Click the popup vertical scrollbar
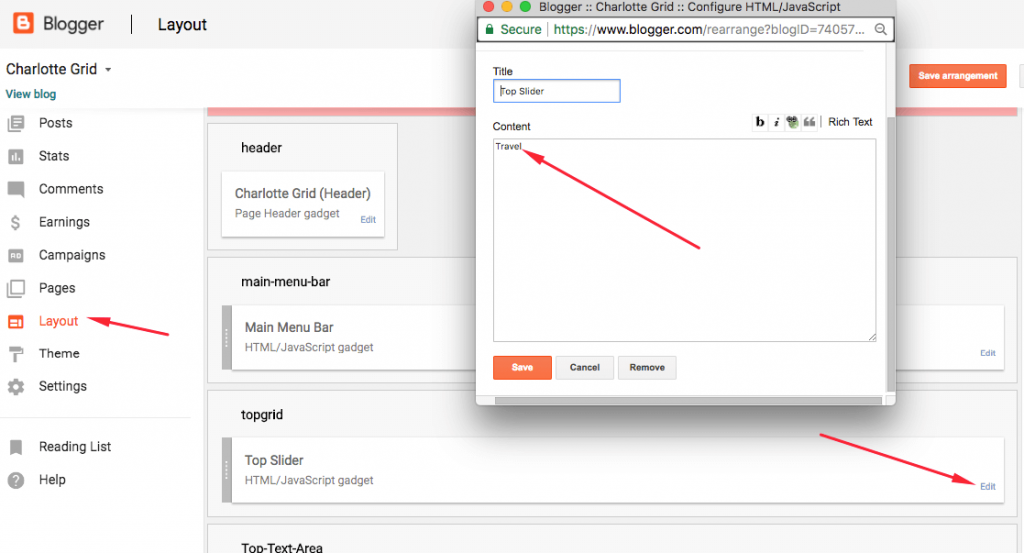Image resolution: width=1024 pixels, height=553 pixels. [x=891, y=255]
